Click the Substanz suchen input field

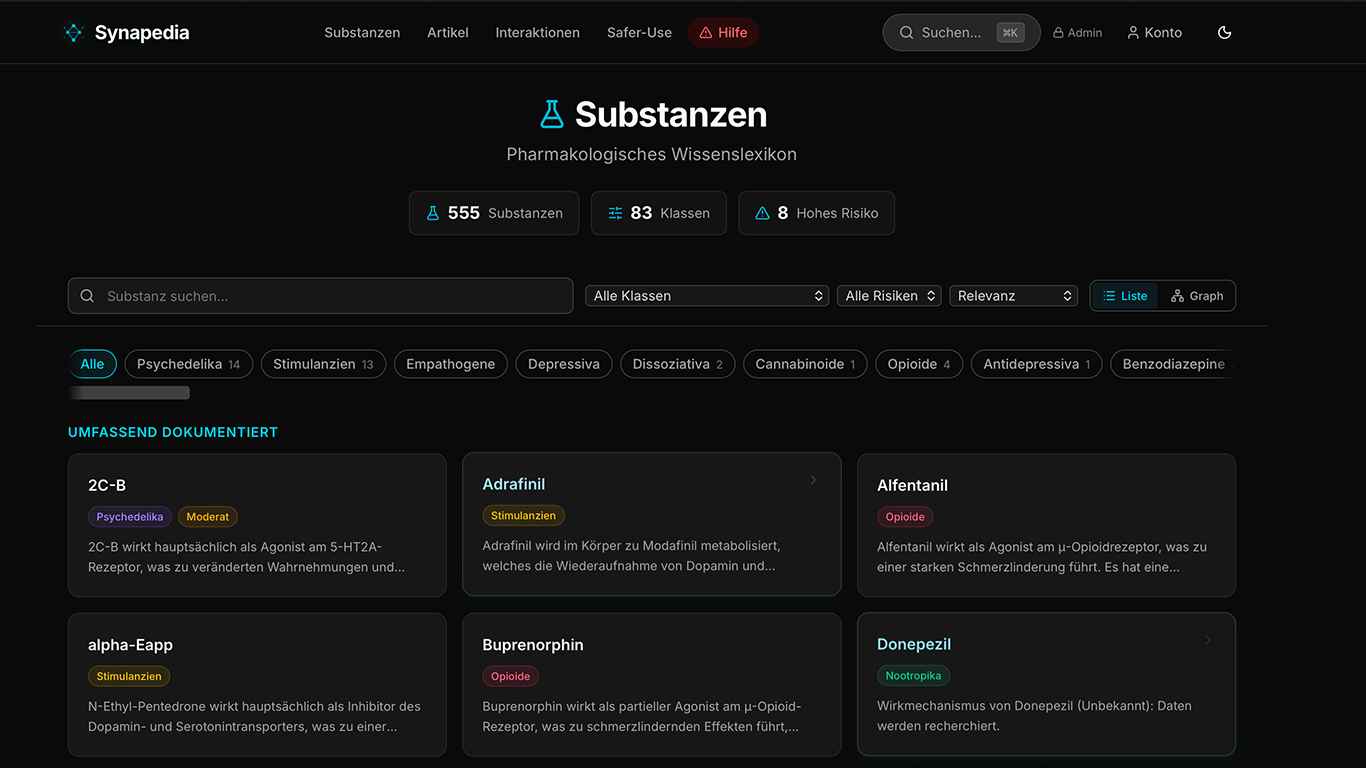320,295
